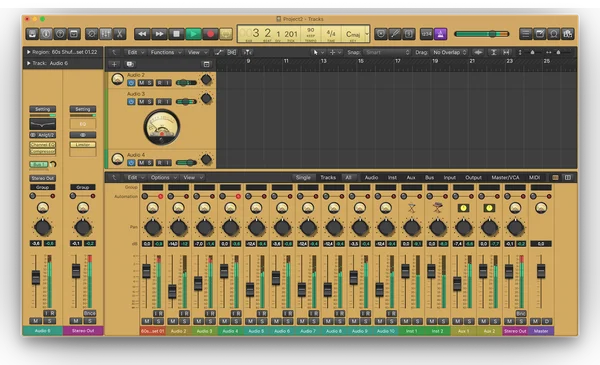Viewport: 600px width, 365px height.
Task: Open the Smart Controls dial button
Action: [x=91, y=34]
